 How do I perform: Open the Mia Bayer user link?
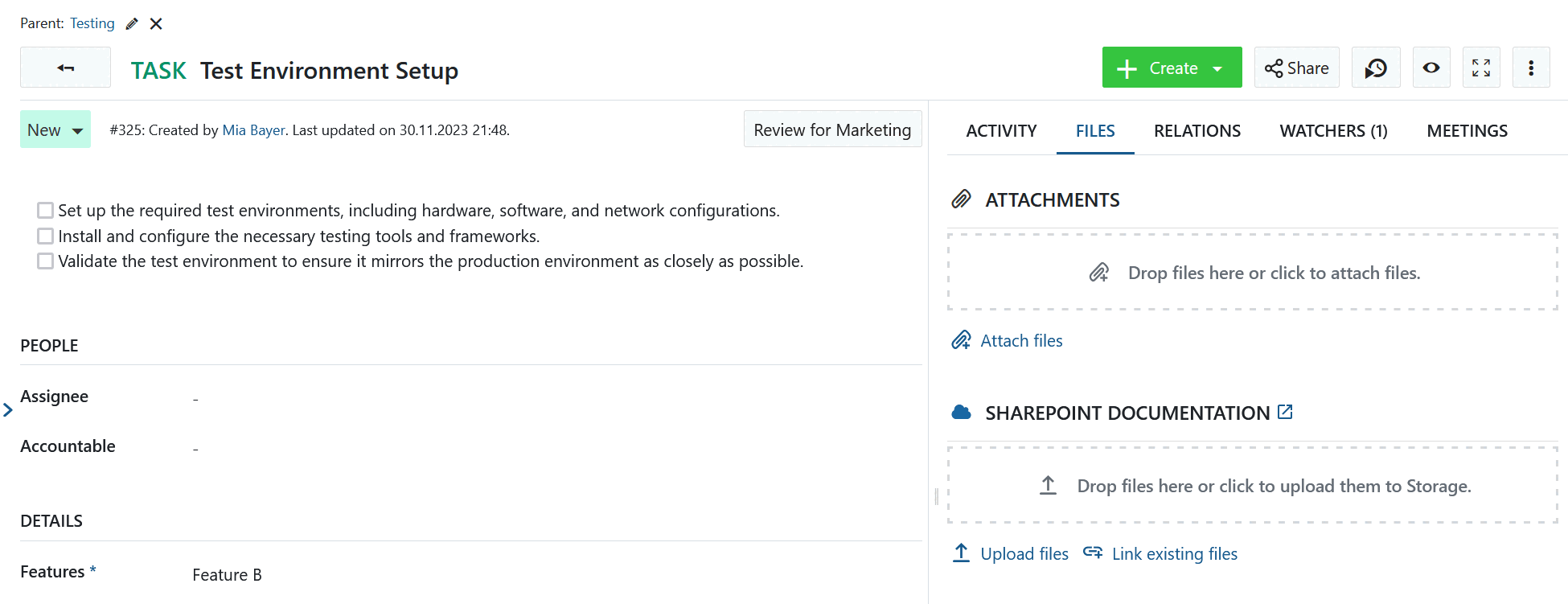coord(253,130)
